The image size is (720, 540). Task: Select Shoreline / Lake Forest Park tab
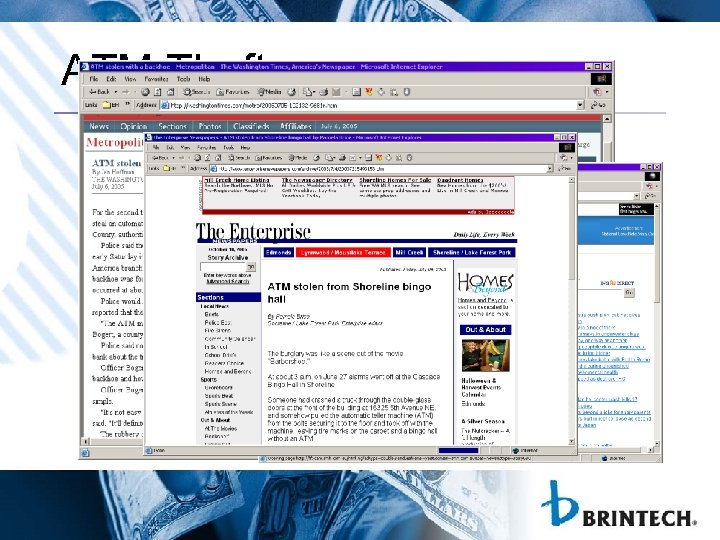pyautogui.click(x=472, y=253)
